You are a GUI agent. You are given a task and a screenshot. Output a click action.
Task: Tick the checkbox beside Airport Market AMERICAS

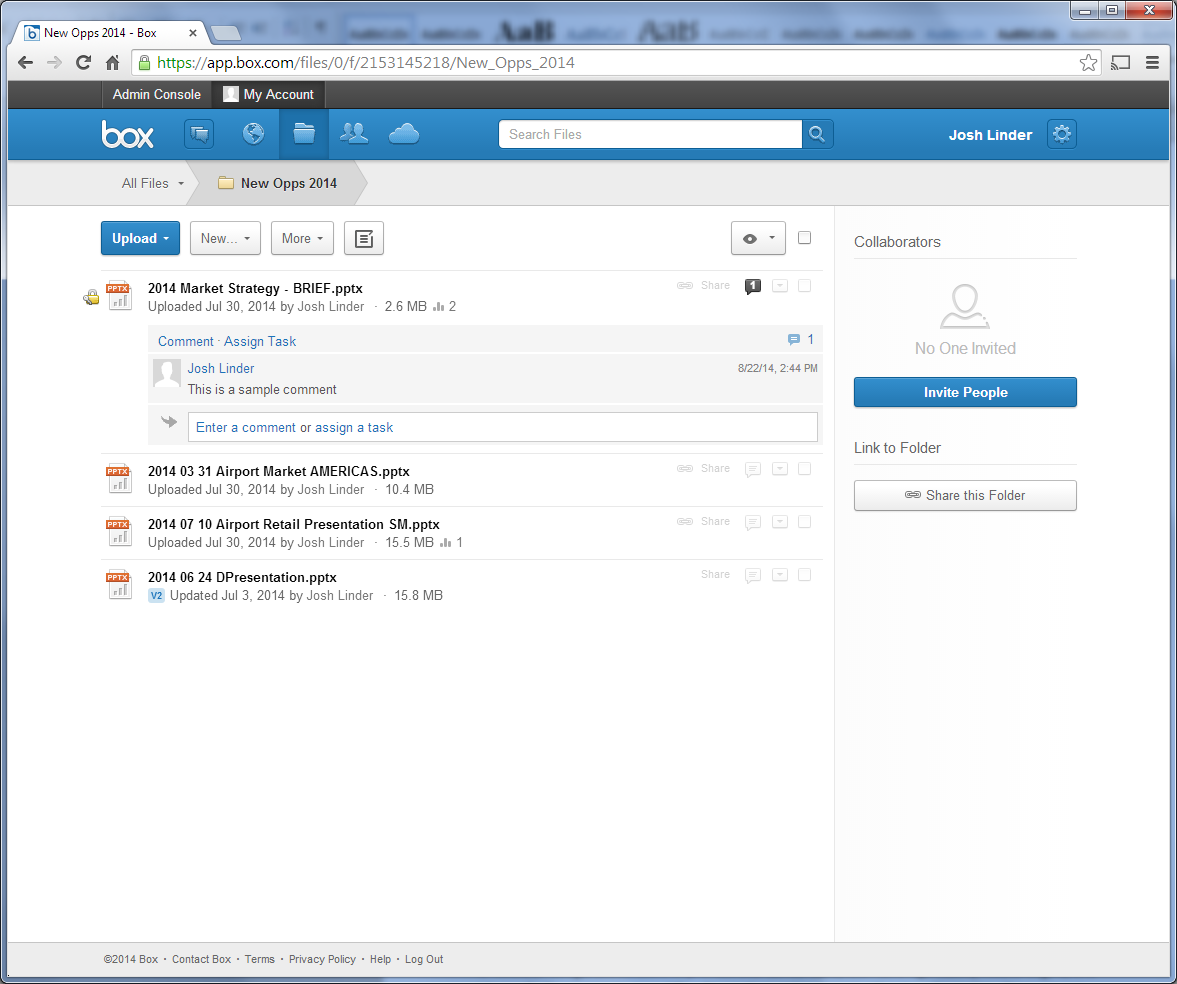click(x=804, y=468)
